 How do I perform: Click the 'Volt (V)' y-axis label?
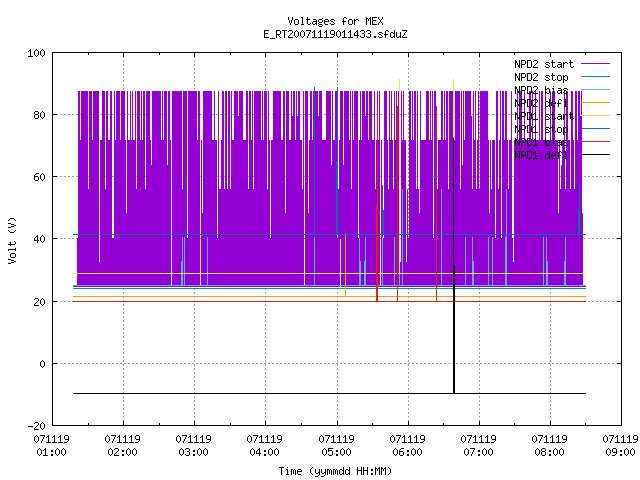tap(12, 240)
